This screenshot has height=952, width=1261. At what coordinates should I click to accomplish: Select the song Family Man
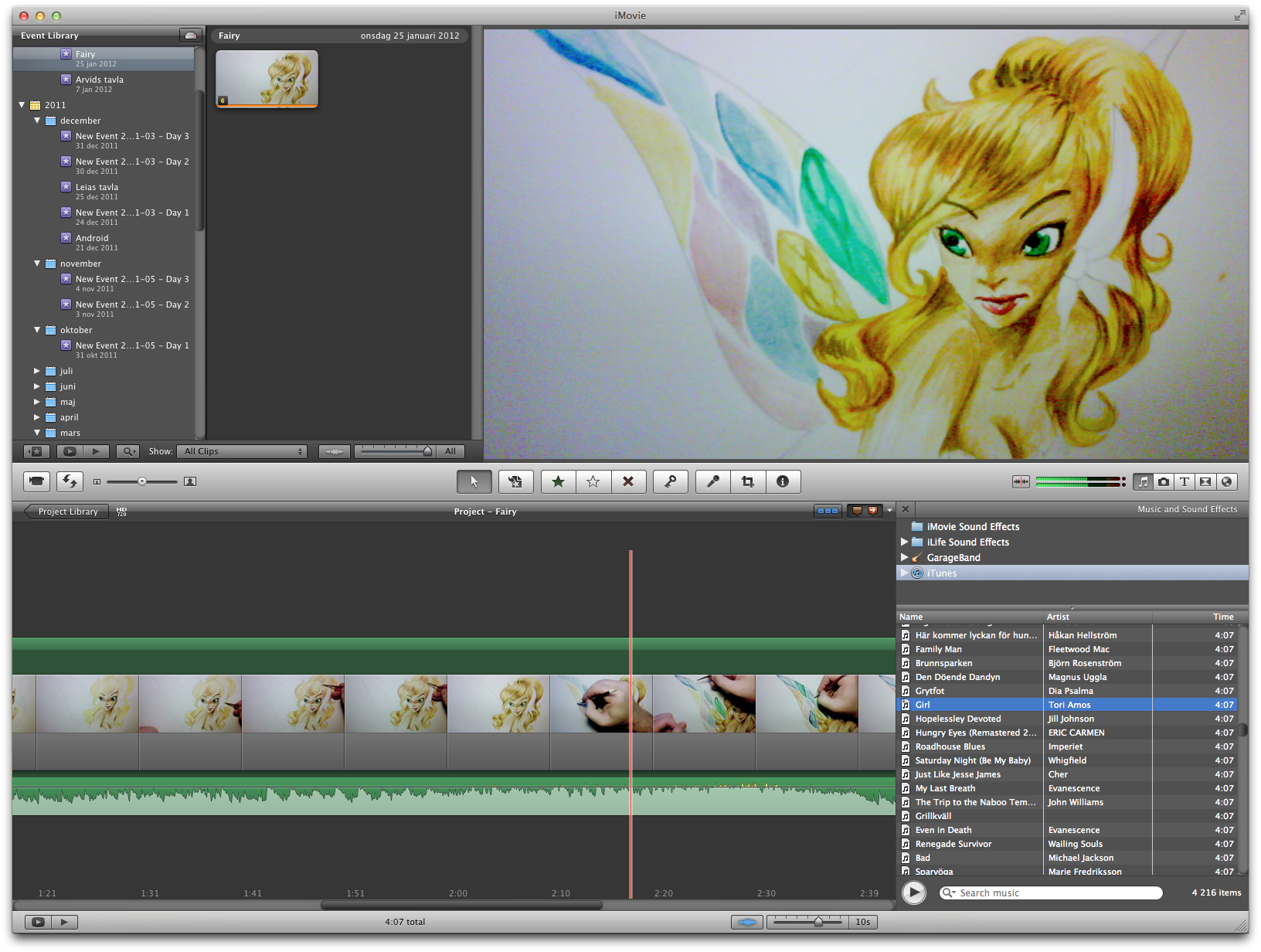click(x=938, y=649)
